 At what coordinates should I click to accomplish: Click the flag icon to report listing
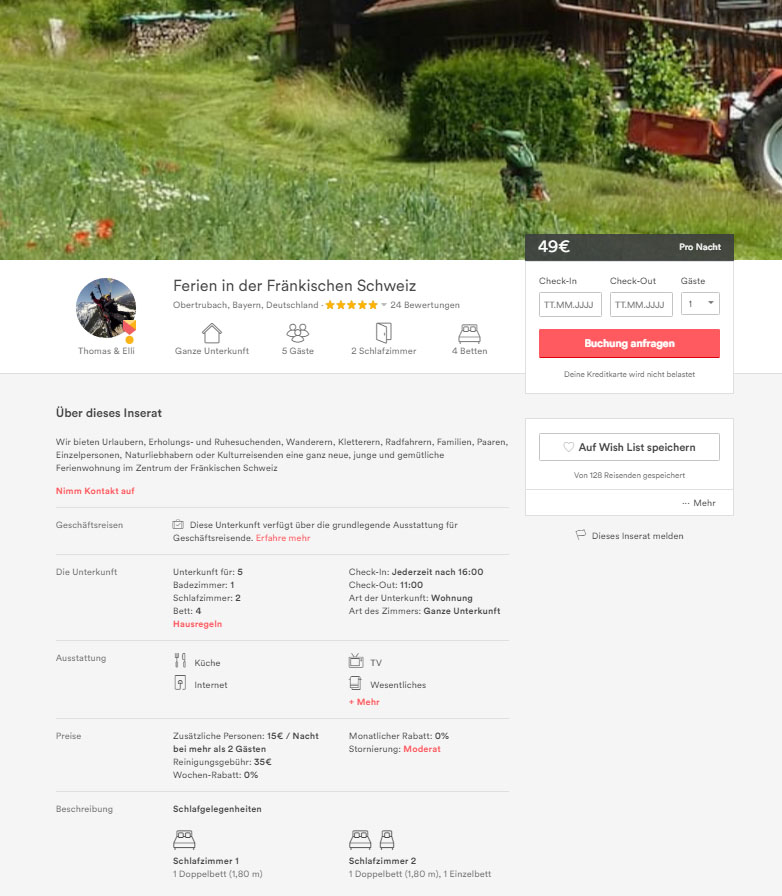(x=580, y=535)
